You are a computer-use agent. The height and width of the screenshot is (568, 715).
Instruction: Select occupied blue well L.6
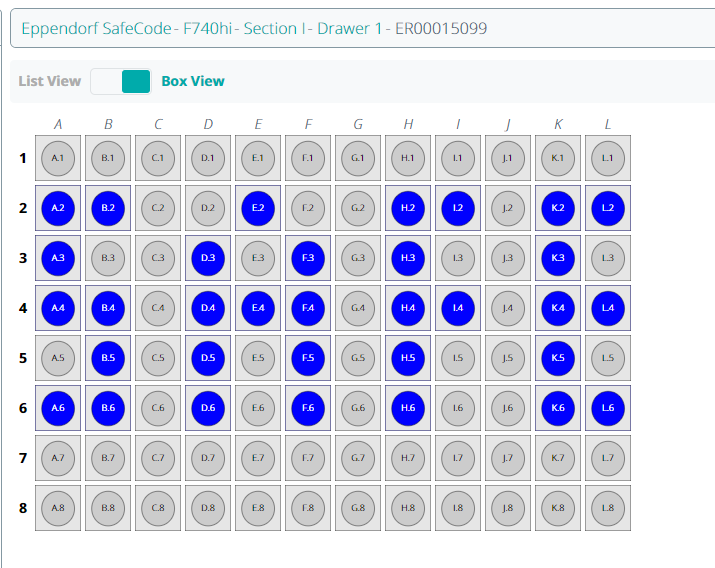(608, 408)
